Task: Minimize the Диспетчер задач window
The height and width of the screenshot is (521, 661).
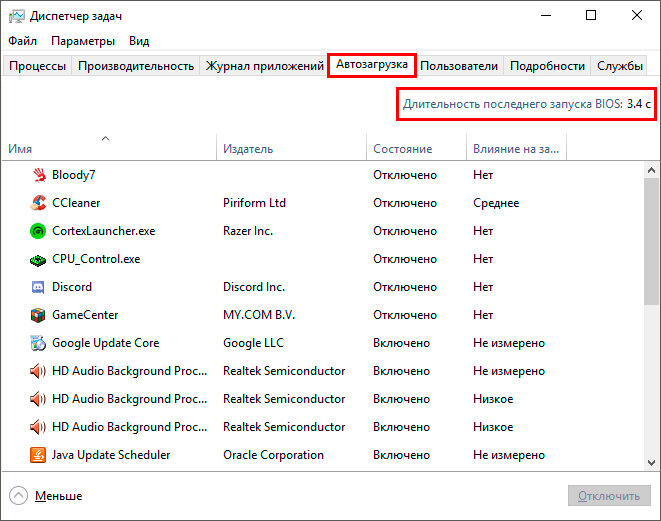Action: click(546, 16)
